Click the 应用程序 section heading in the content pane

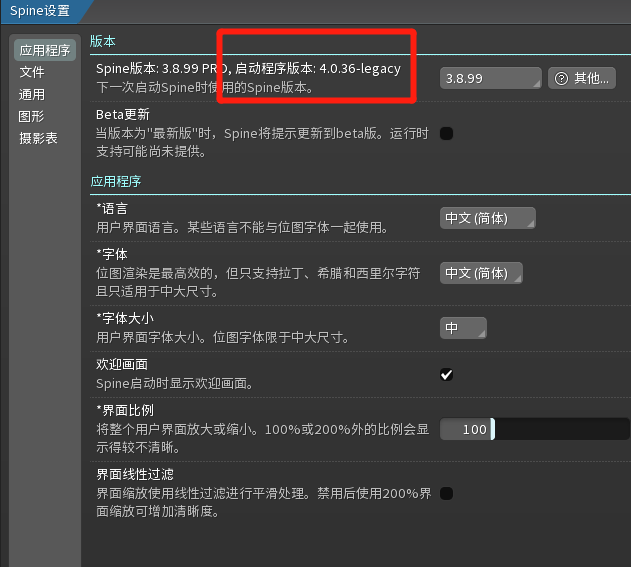point(116,181)
